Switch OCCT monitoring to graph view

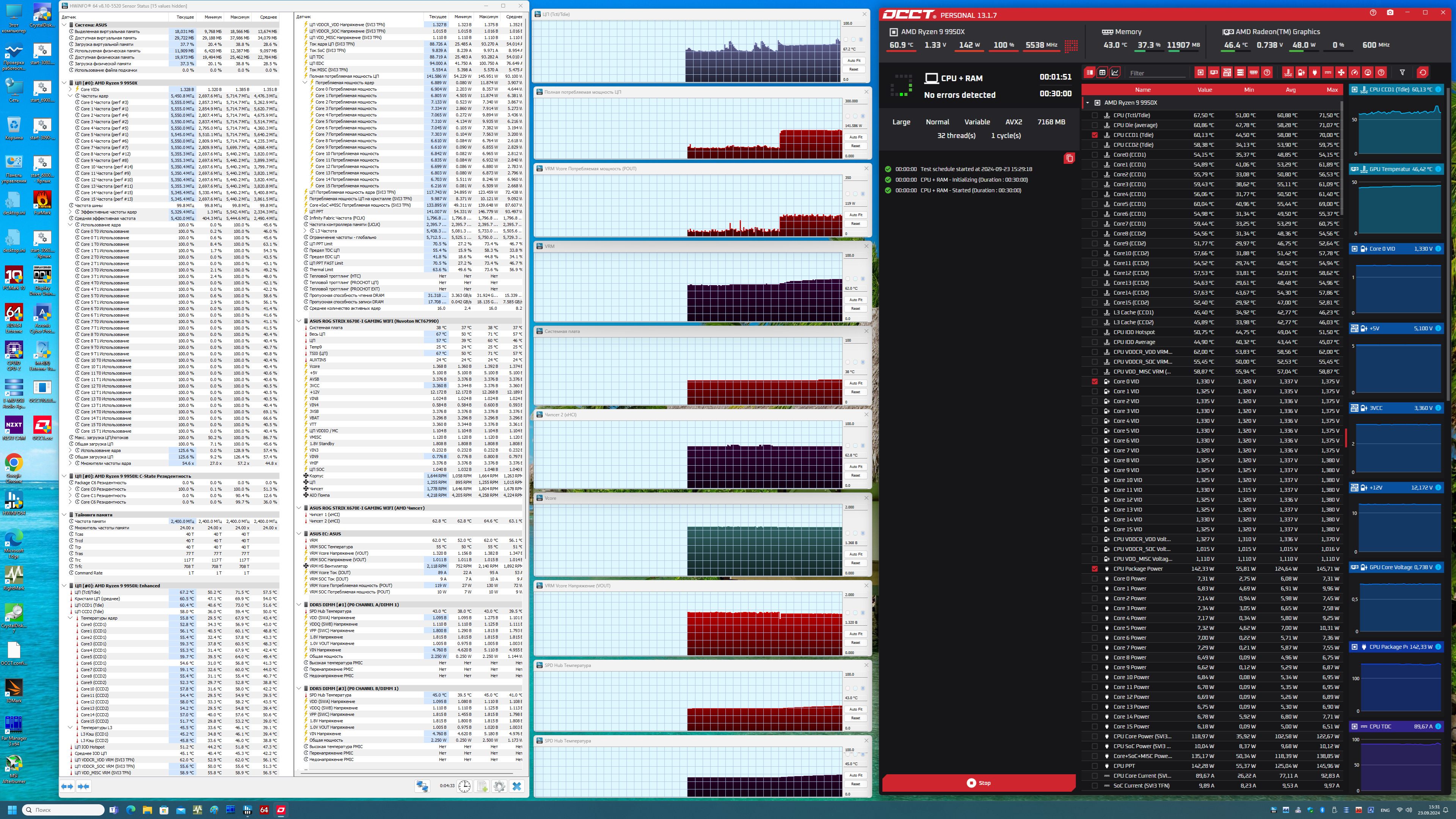(x=1115, y=72)
